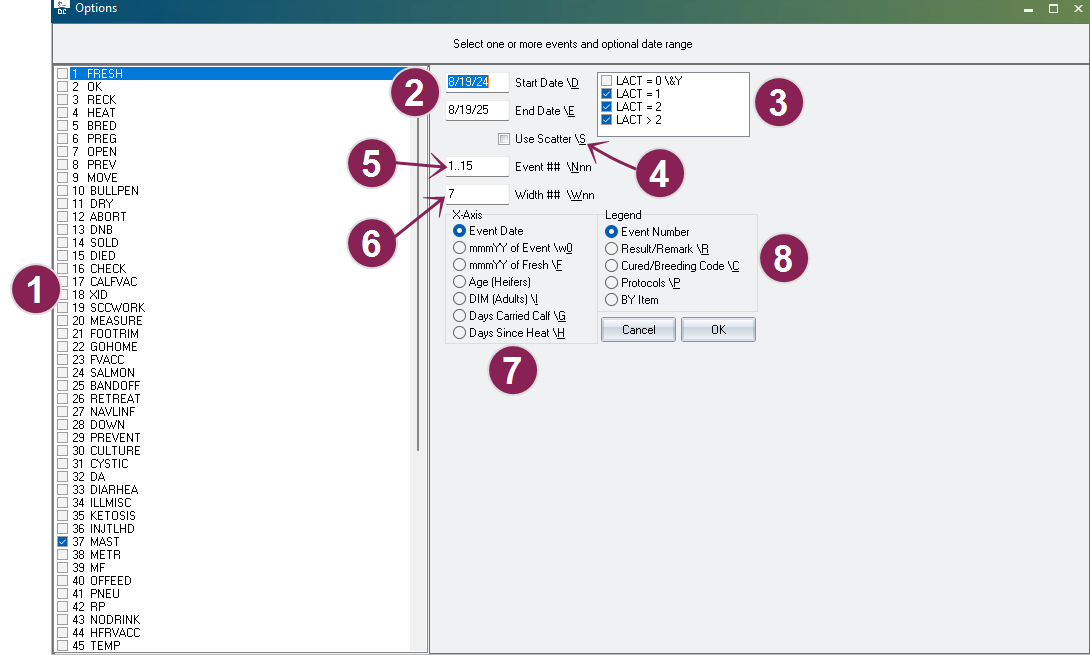
Task: Select the KETOSIS event checkbox
Action: point(63,516)
